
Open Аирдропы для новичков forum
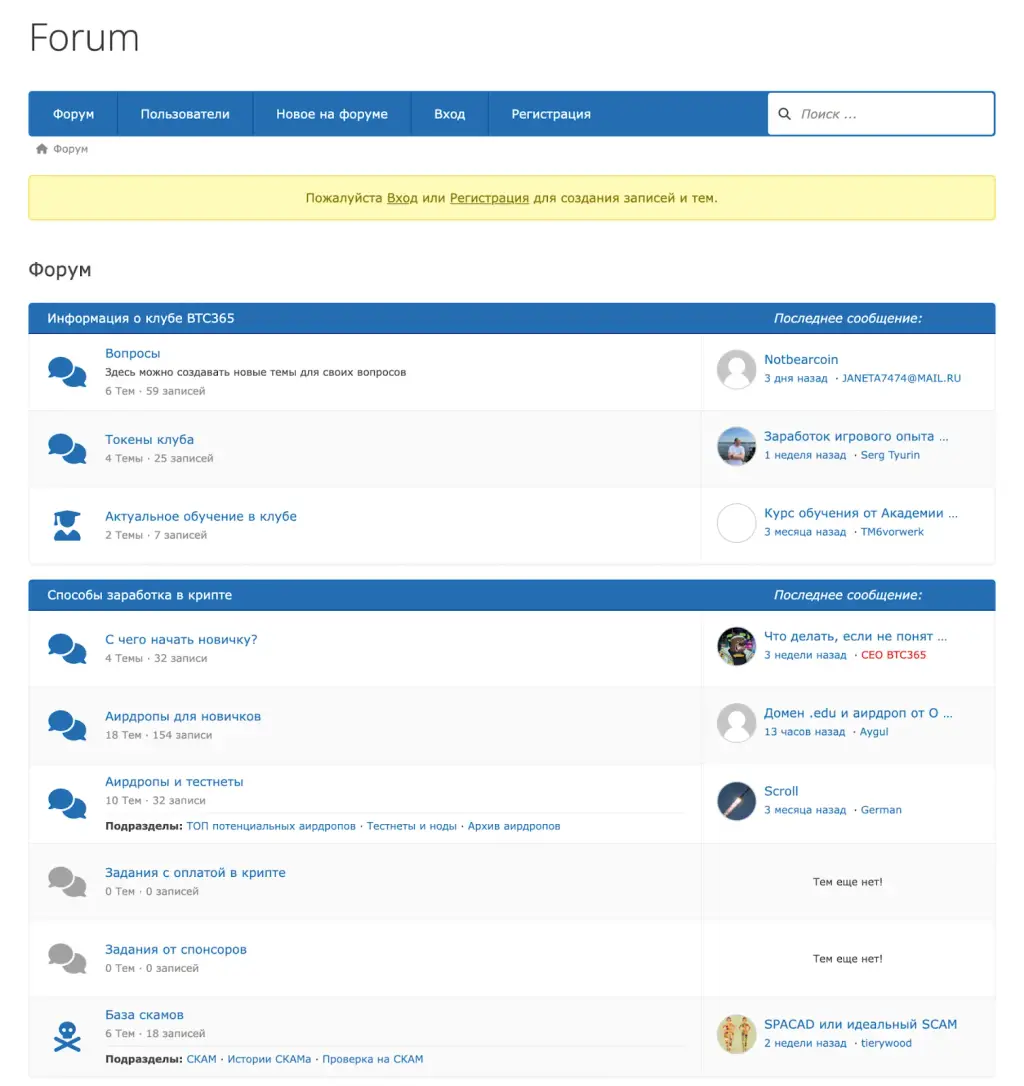point(183,717)
